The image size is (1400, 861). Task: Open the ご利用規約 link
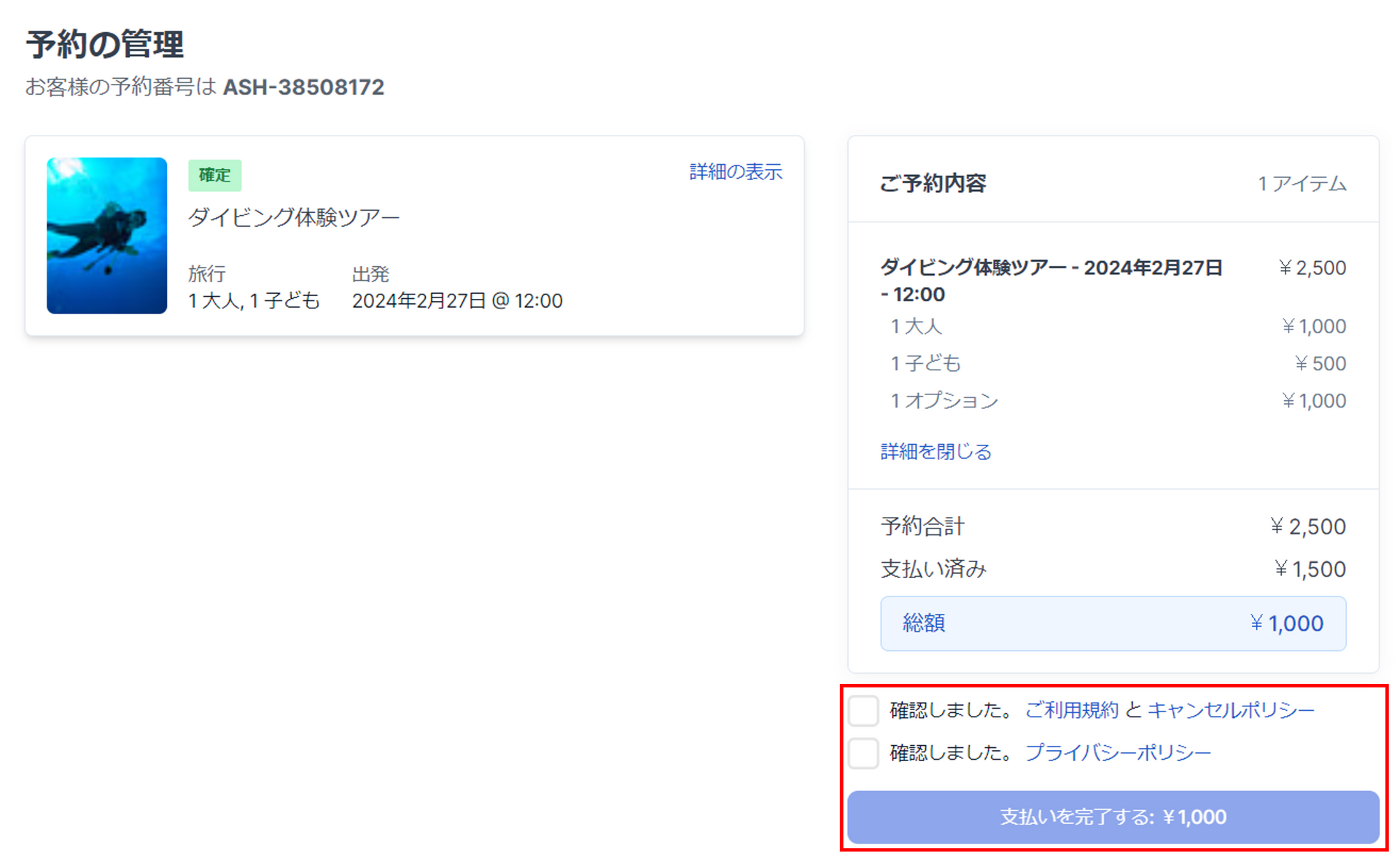click(x=1071, y=710)
